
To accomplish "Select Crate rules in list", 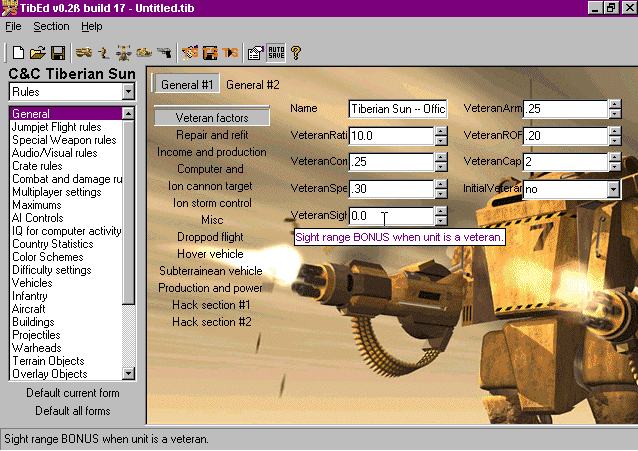I will [66, 166].
